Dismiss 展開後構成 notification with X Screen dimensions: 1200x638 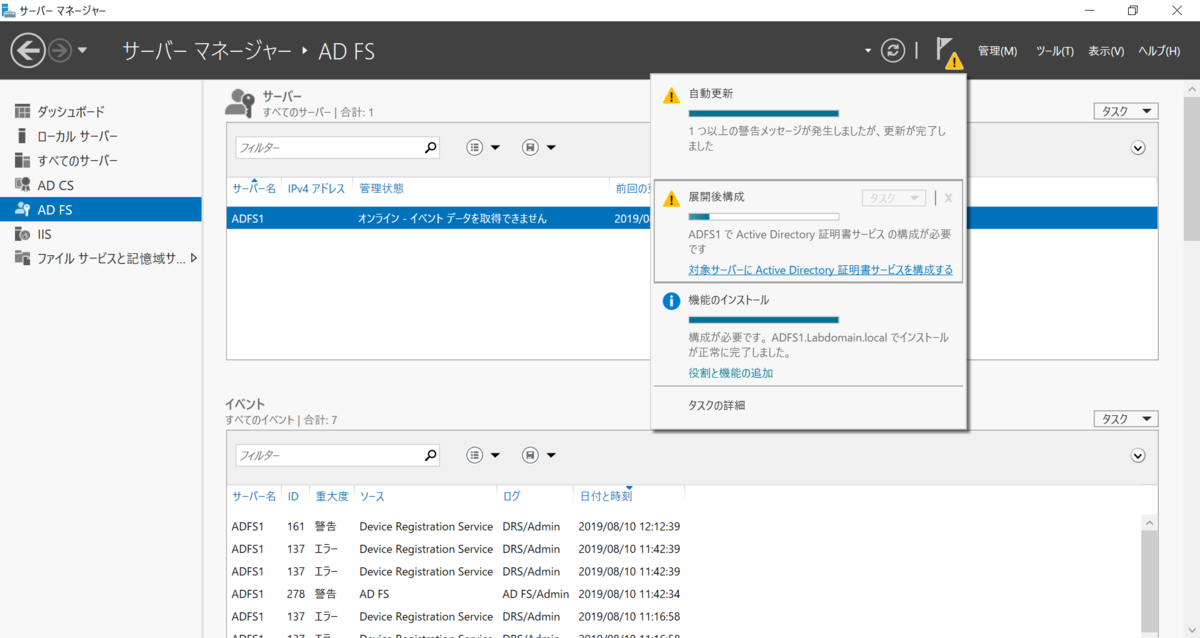pyautogui.click(x=948, y=198)
